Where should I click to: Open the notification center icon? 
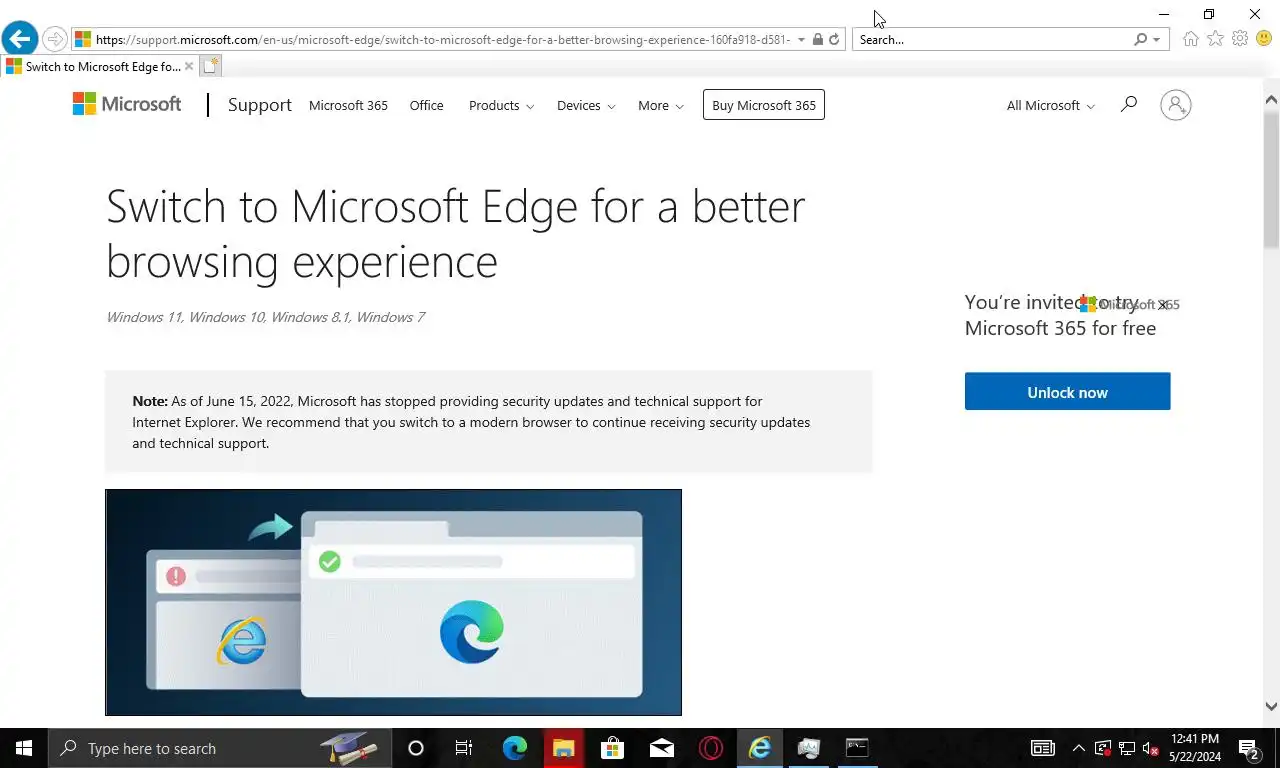coord(1248,748)
